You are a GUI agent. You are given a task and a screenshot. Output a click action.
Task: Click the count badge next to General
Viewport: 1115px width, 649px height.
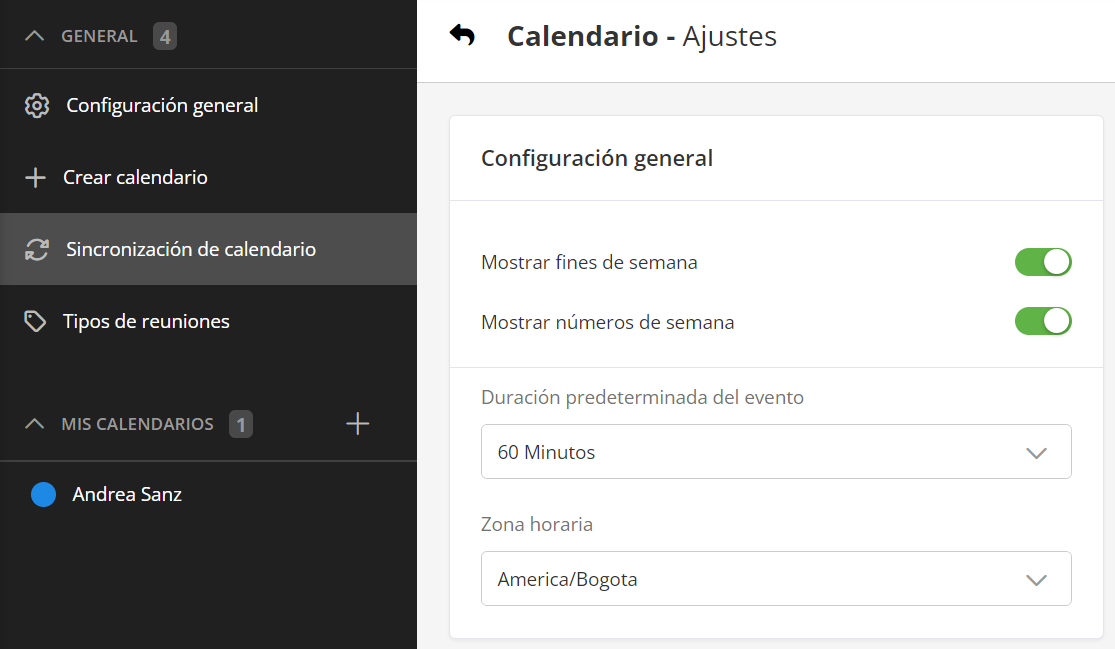click(165, 37)
